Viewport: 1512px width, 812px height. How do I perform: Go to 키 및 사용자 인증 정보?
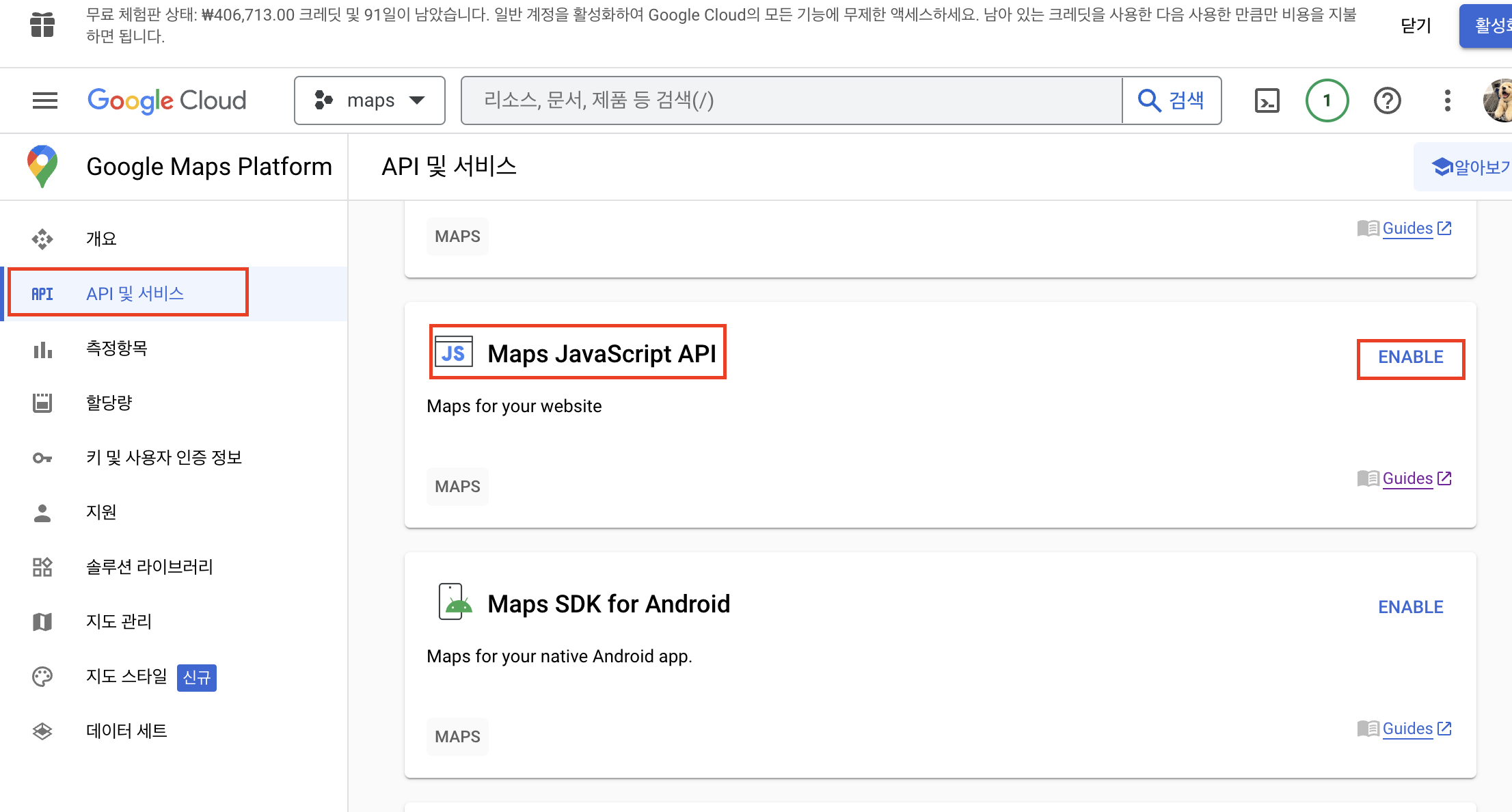point(164,457)
